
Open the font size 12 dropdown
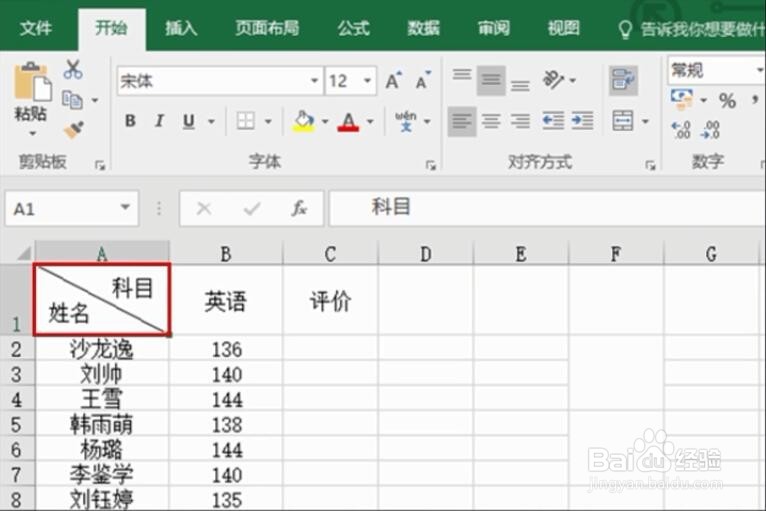[367, 81]
